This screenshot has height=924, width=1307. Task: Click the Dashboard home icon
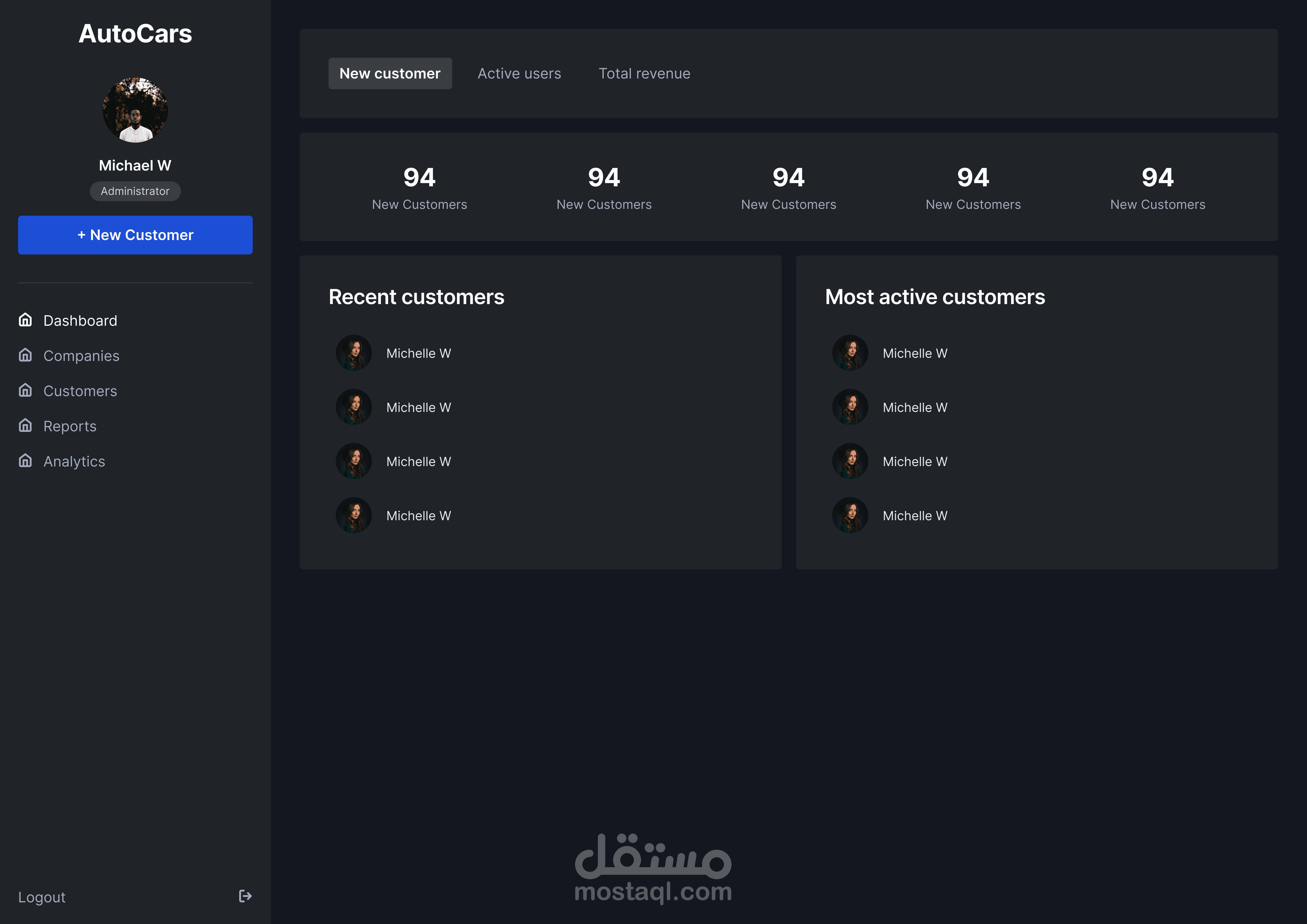(25, 320)
